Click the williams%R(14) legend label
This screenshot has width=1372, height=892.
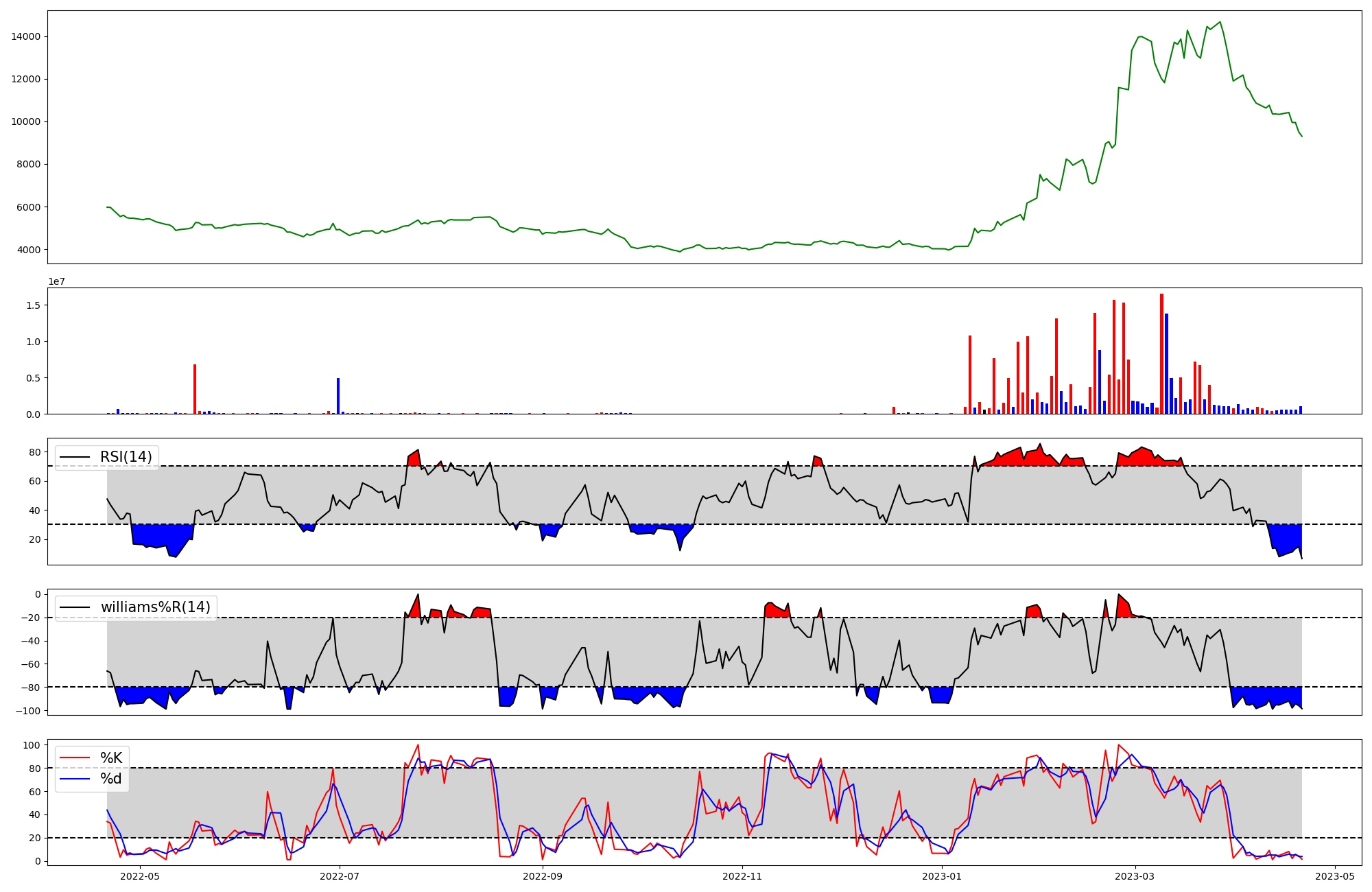tap(155, 607)
